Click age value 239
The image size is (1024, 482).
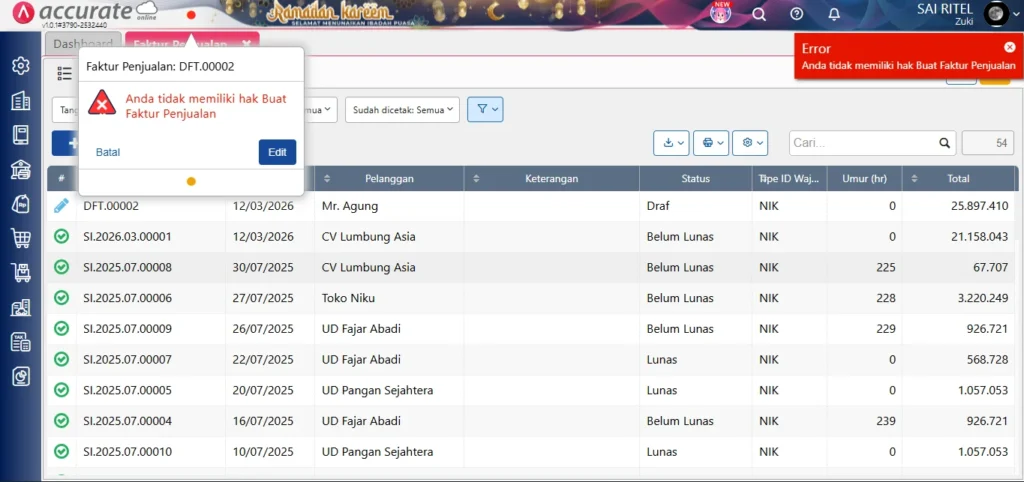(x=886, y=421)
